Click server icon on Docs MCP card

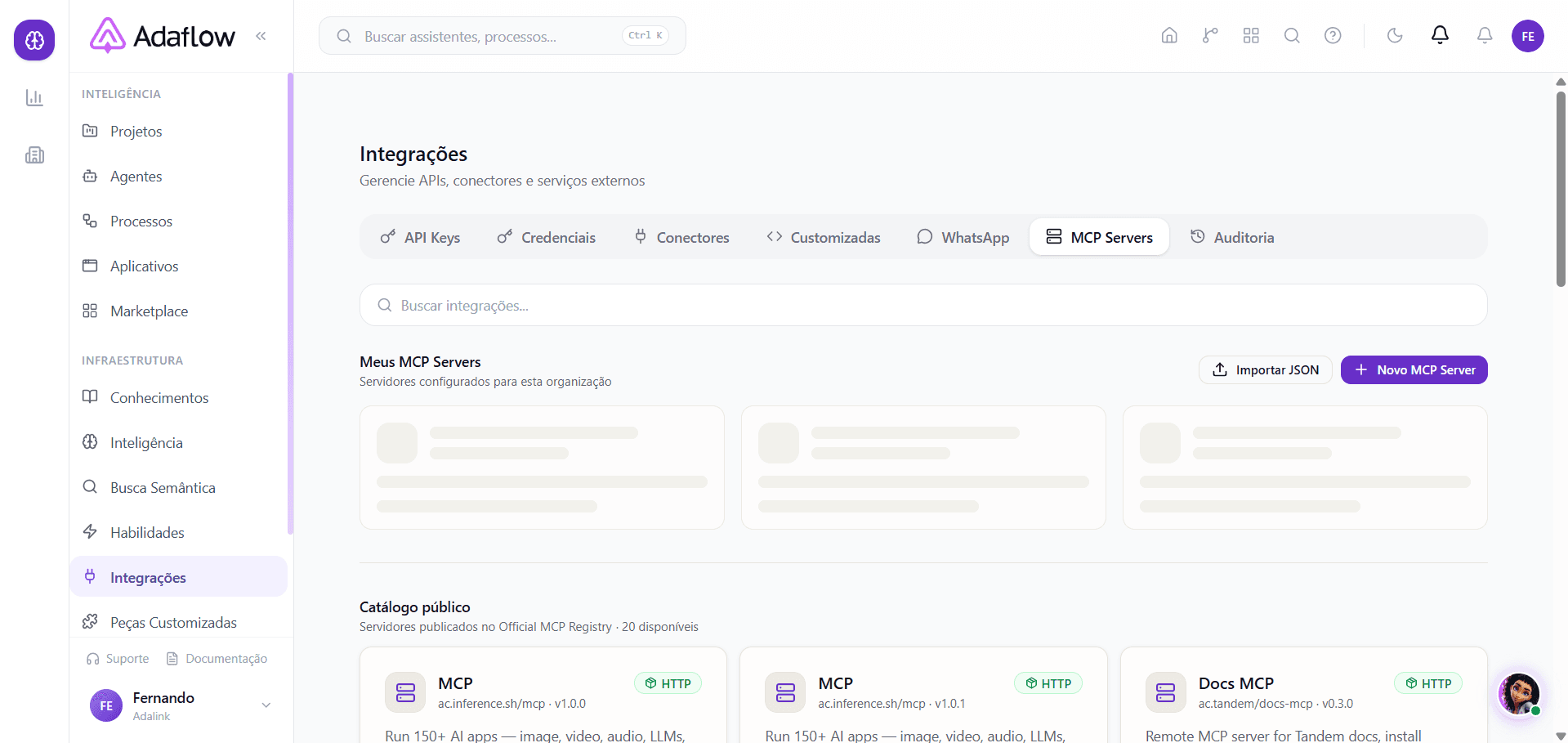pos(1166,692)
